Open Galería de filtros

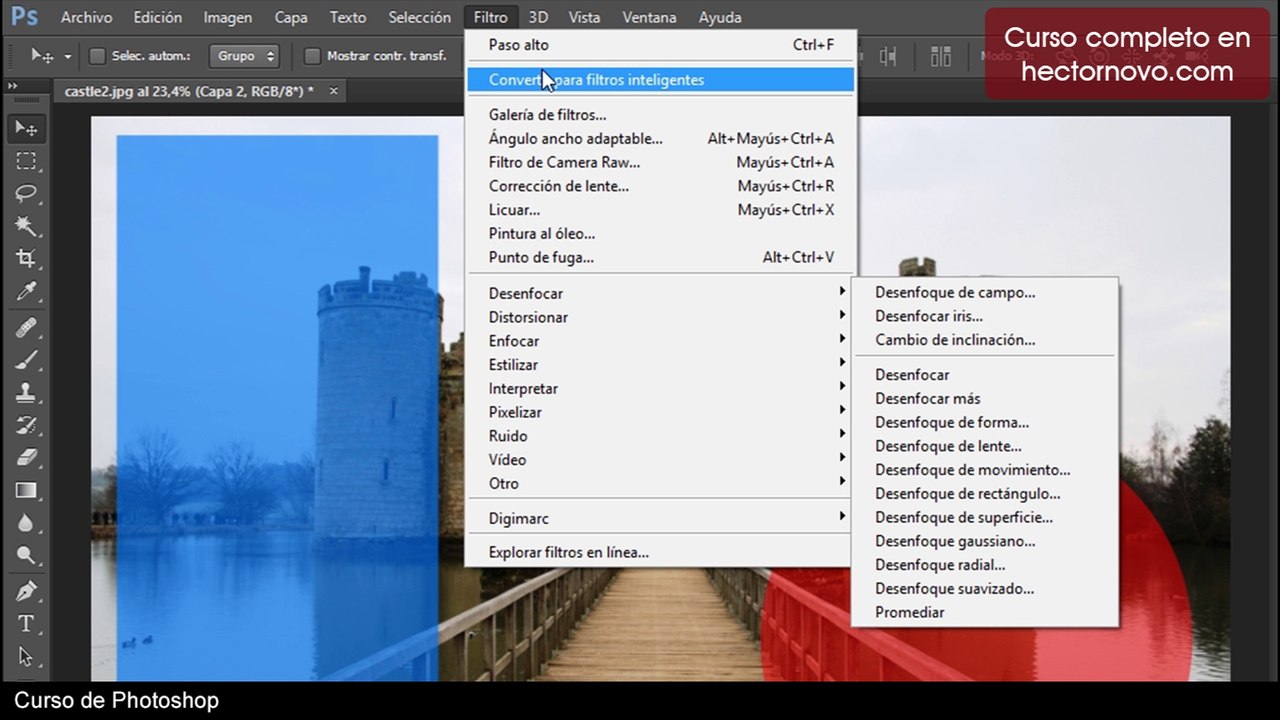[660, 115]
